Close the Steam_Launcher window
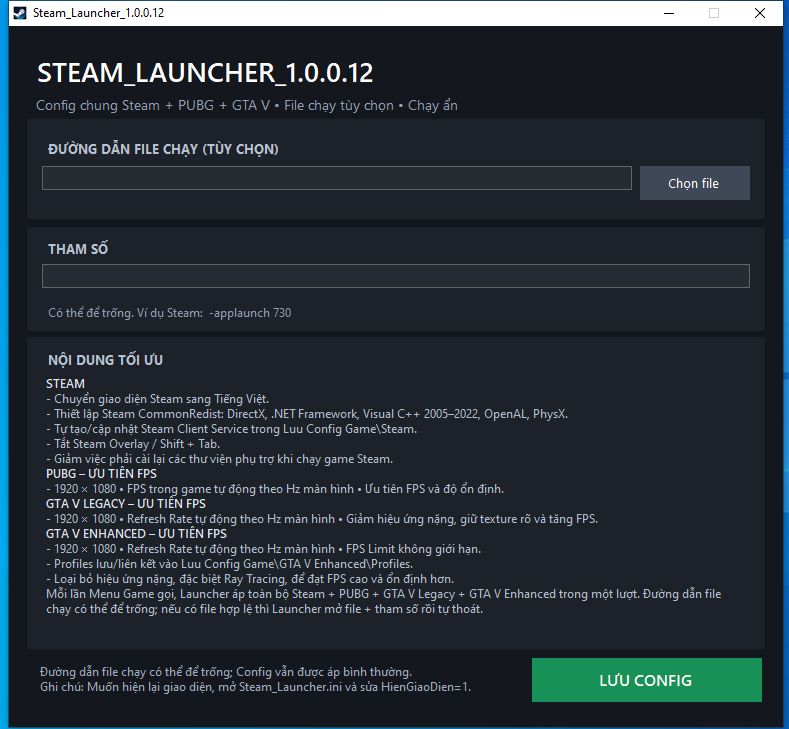 (x=760, y=13)
